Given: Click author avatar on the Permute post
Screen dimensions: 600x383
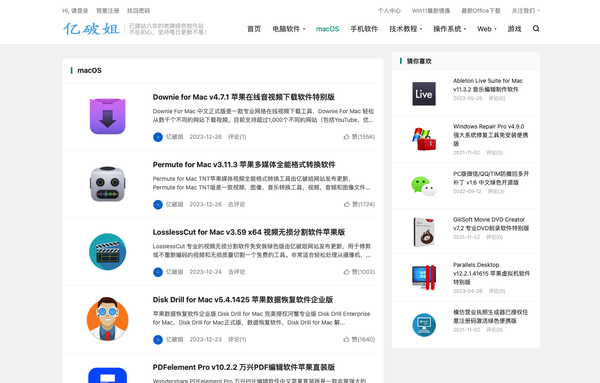Looking at the screenshot, I should coord(158,205).
